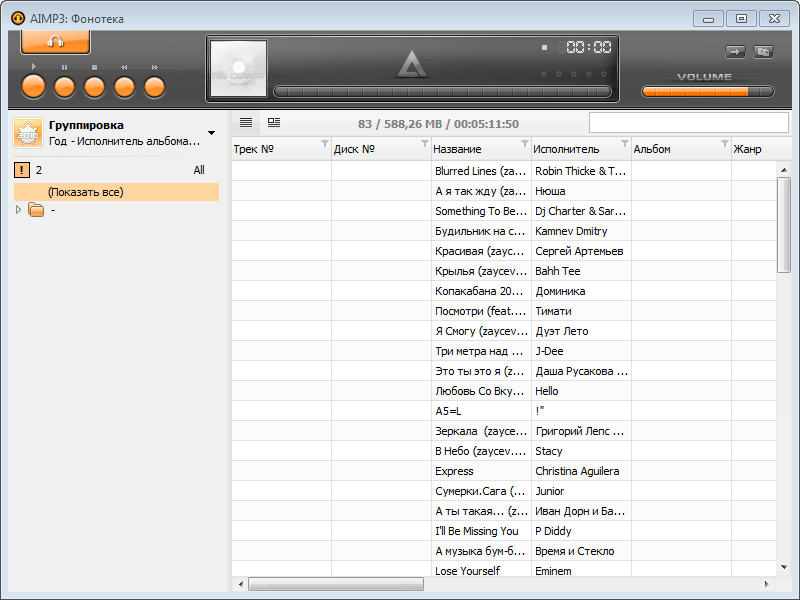Select (Показать все) in the tree
The height and width of the screenshot is (600, 800).
point(116,192)
